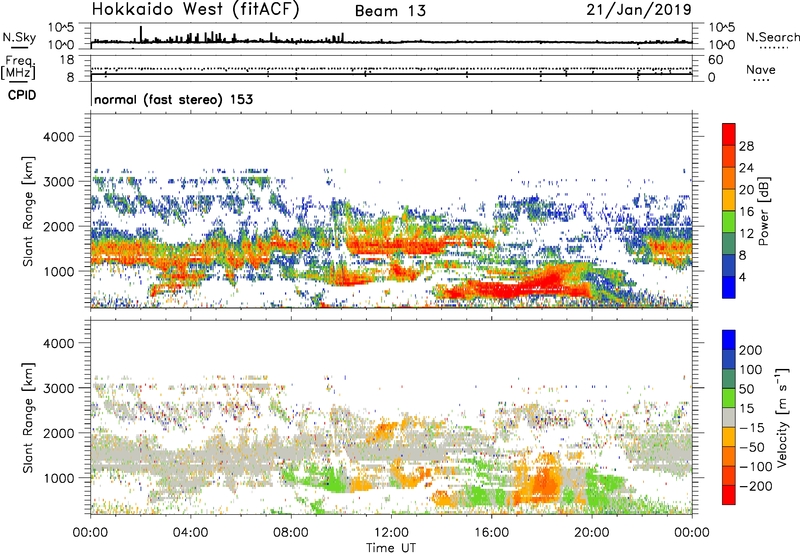
Task: Click the '18' frequency axis tick label
Action: coord(67,60)
